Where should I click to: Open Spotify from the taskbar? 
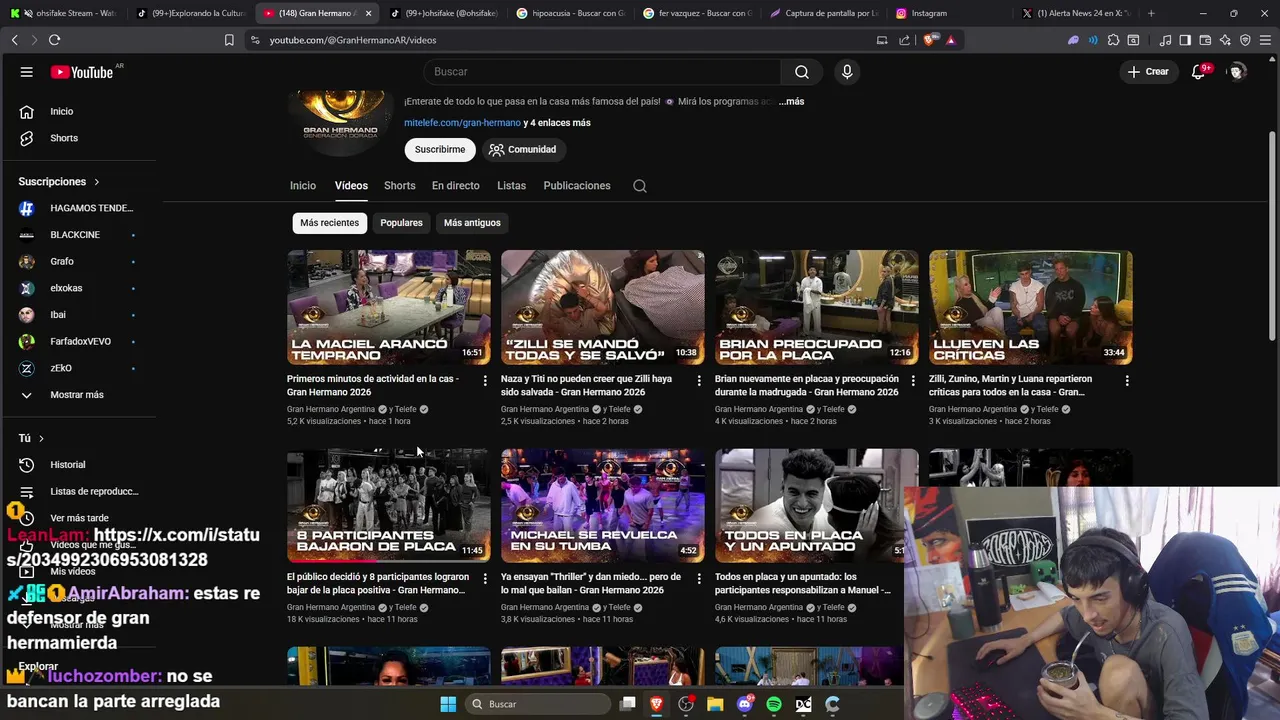point(774,704)
